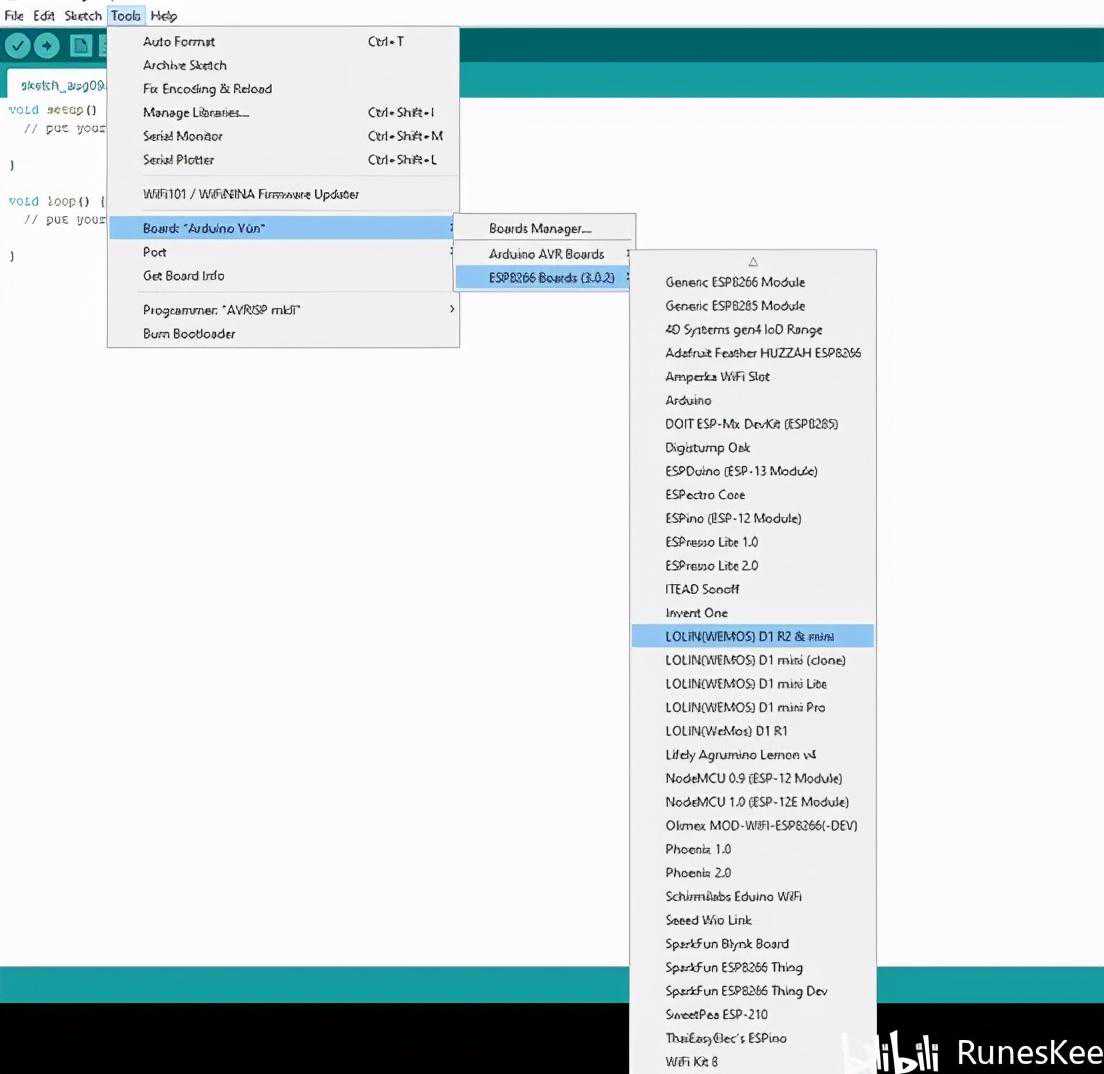Select Adafruit Feather HUZZAH ESP8266
Screen dimensions: 1104x1074
coord(753,353)
